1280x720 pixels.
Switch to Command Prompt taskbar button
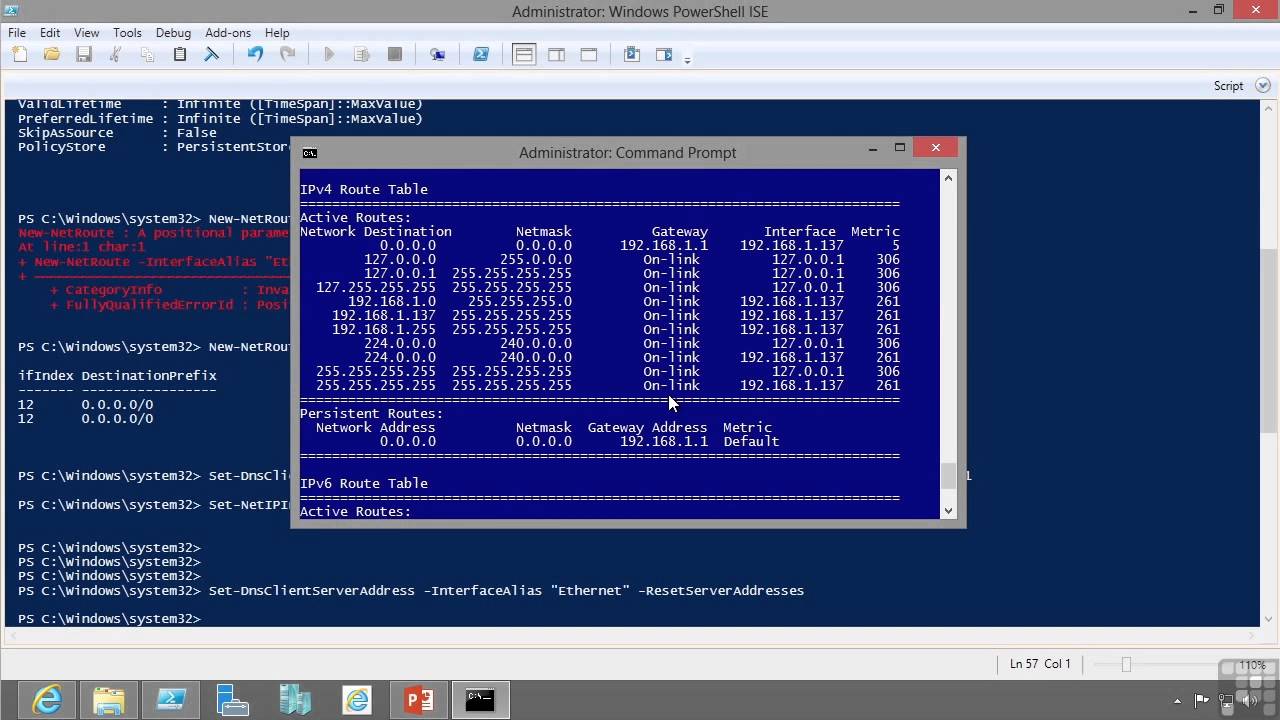click(x=481, y=700)
